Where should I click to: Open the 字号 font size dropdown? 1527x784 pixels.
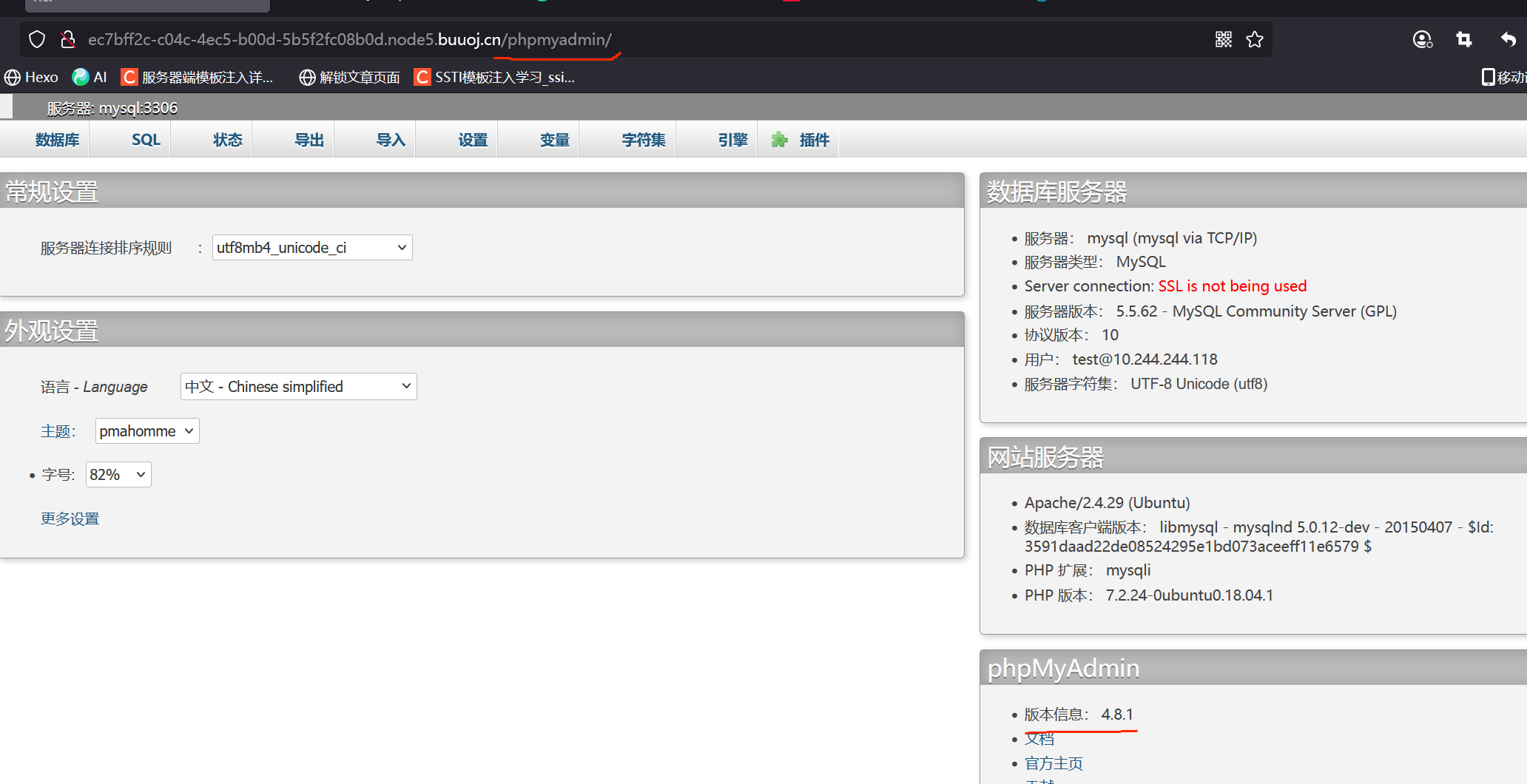pyautogui.click(x=118, y=475)
